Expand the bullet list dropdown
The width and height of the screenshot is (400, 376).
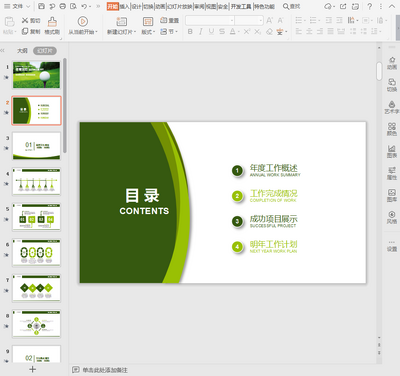(x=305, y=21)
